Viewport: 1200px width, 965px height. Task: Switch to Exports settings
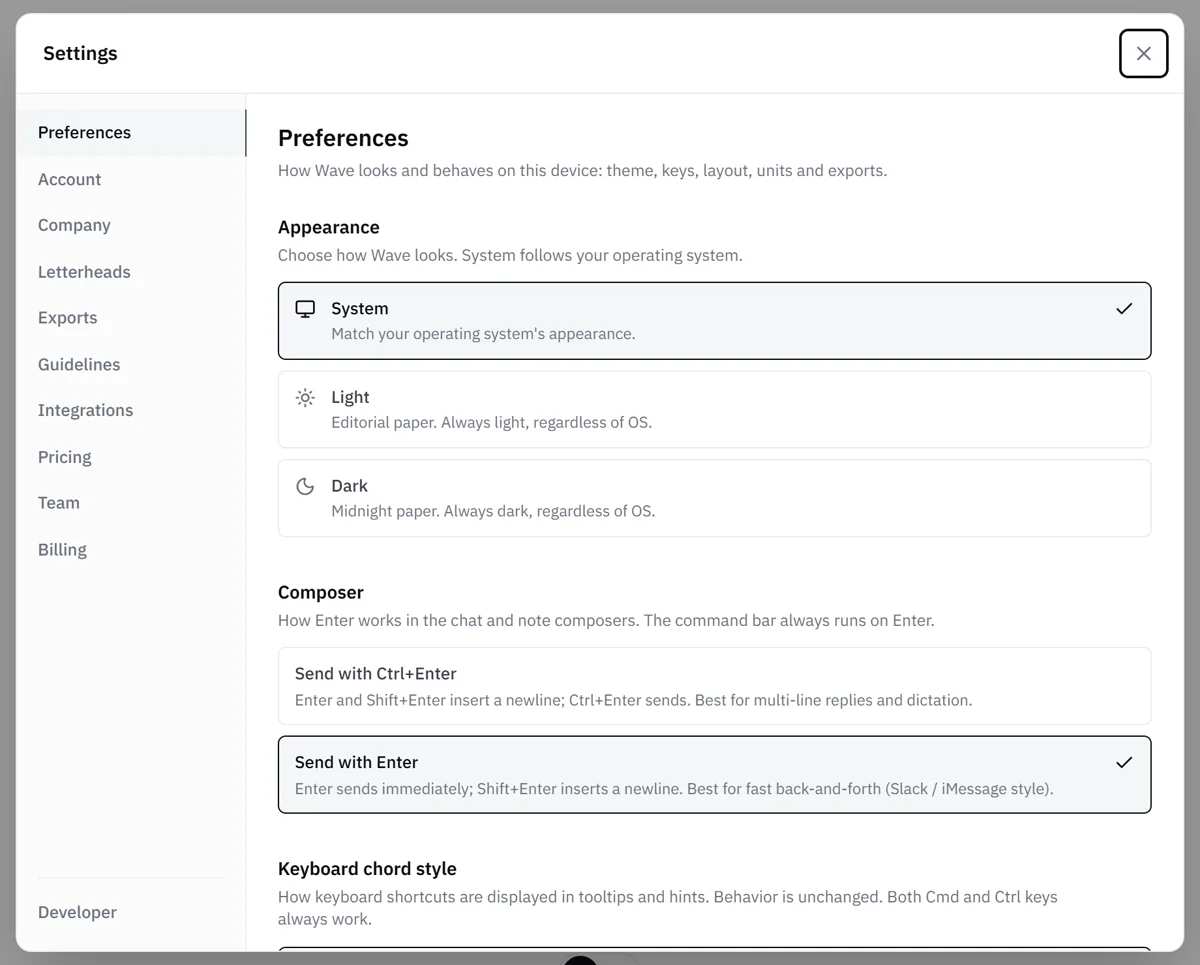coord(131,318)
